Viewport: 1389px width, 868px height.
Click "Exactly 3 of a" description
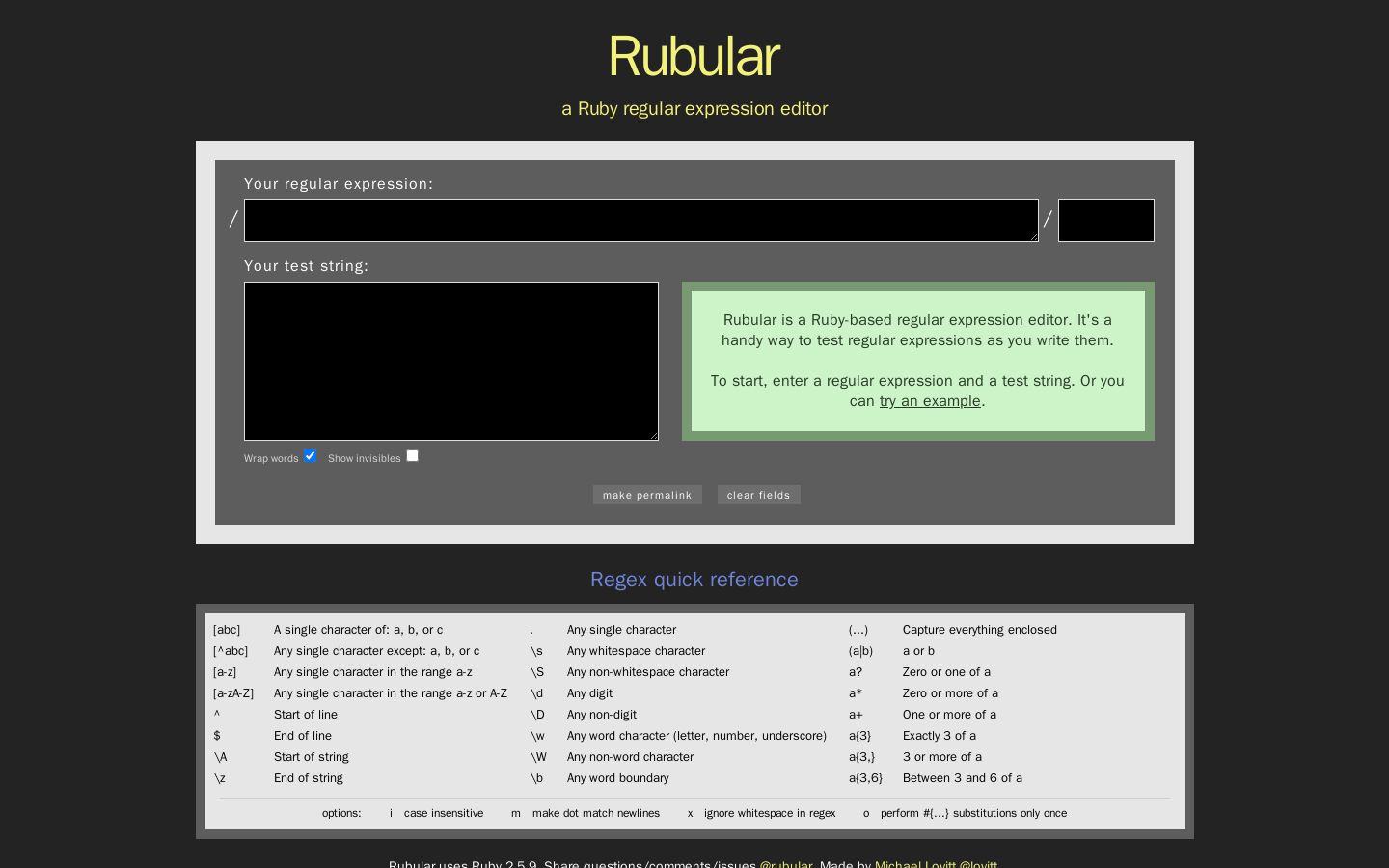pos(940,736)
